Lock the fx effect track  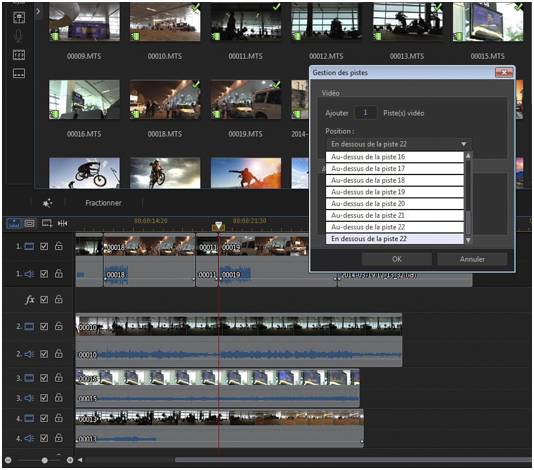point(59,299)
